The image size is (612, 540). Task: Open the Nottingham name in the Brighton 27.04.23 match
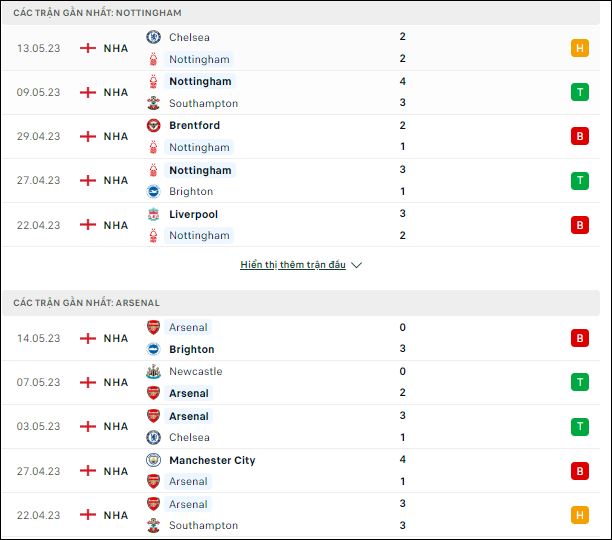[x=200, y=170]
